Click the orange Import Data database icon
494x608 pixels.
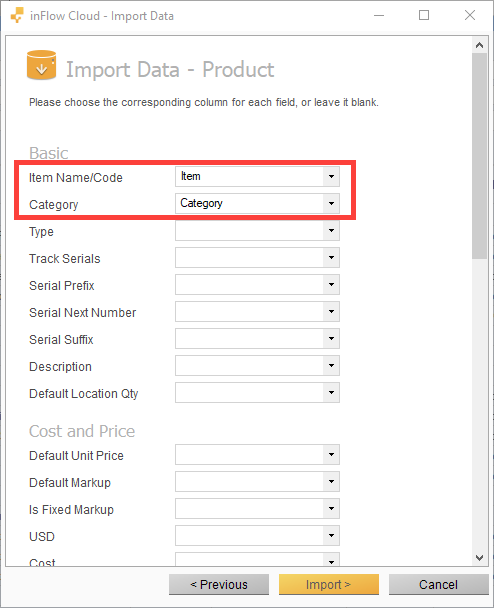(x=41, y=65)
